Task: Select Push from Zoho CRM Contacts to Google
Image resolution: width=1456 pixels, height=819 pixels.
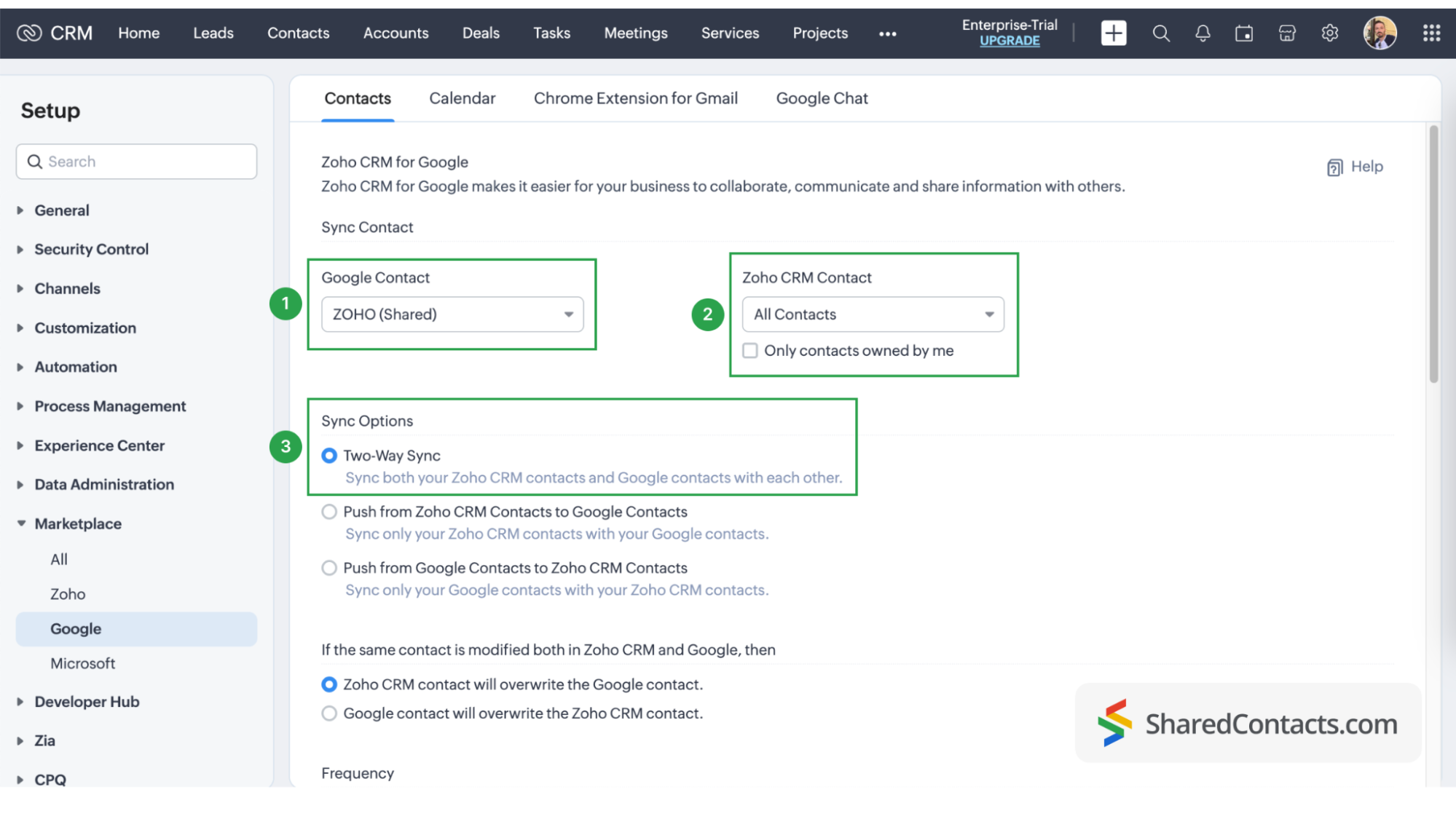Action: [329, 512]
